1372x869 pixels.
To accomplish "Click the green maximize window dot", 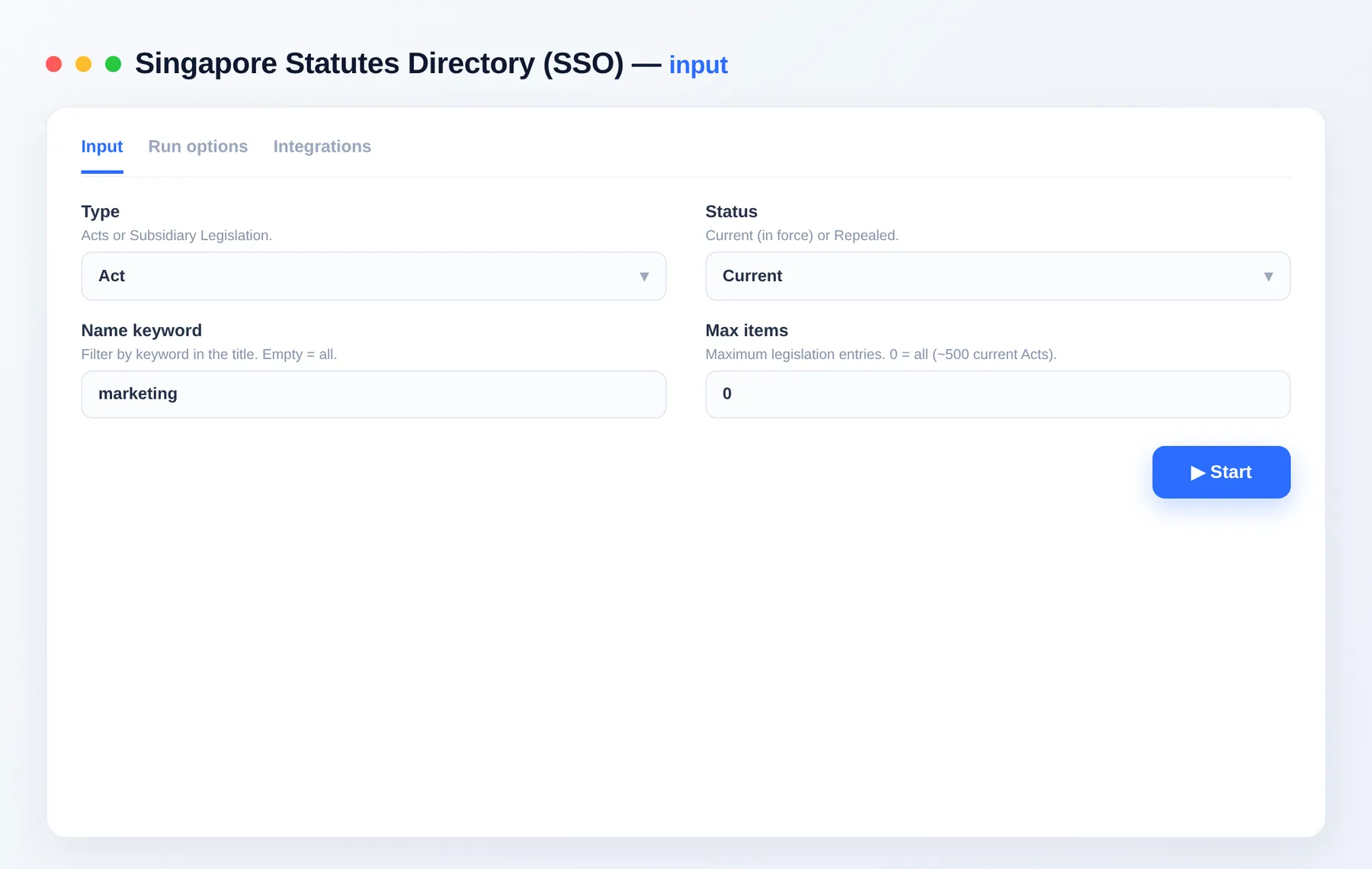I will click(114, 64).
